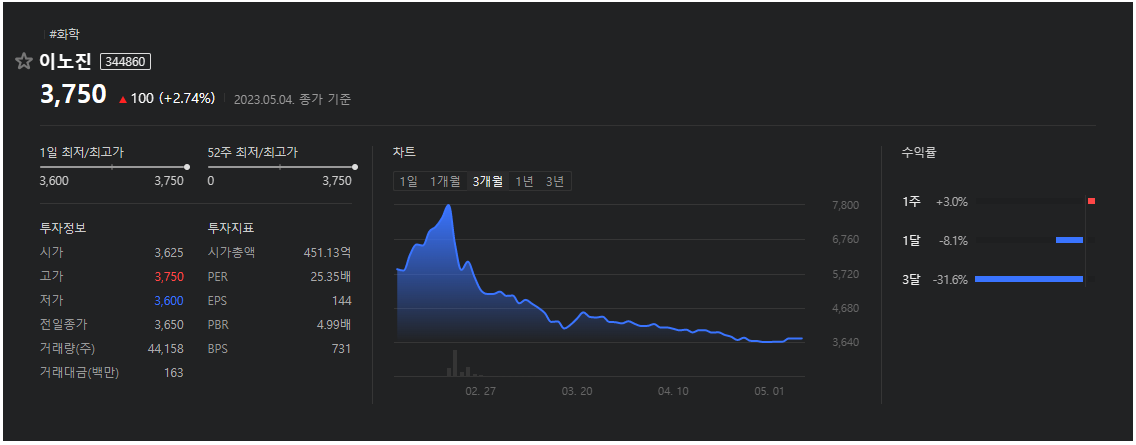Click the 04. 10 chart date label
The image size is (1136, 445).
point(674,391)
